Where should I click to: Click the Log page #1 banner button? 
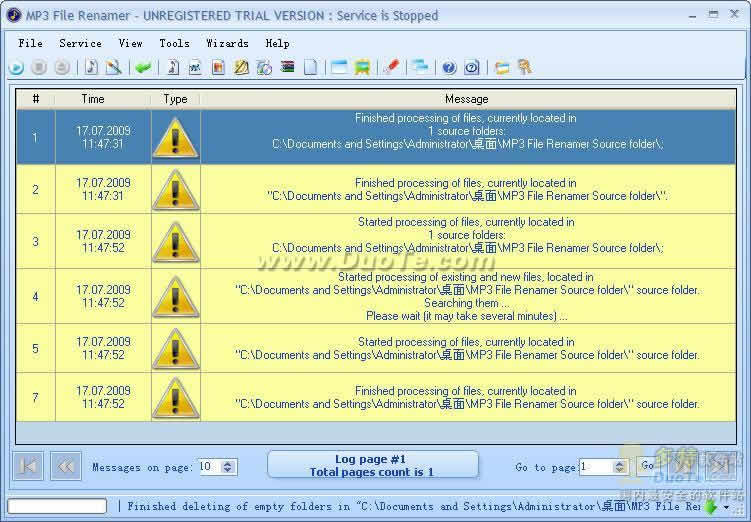coord(373,465)
